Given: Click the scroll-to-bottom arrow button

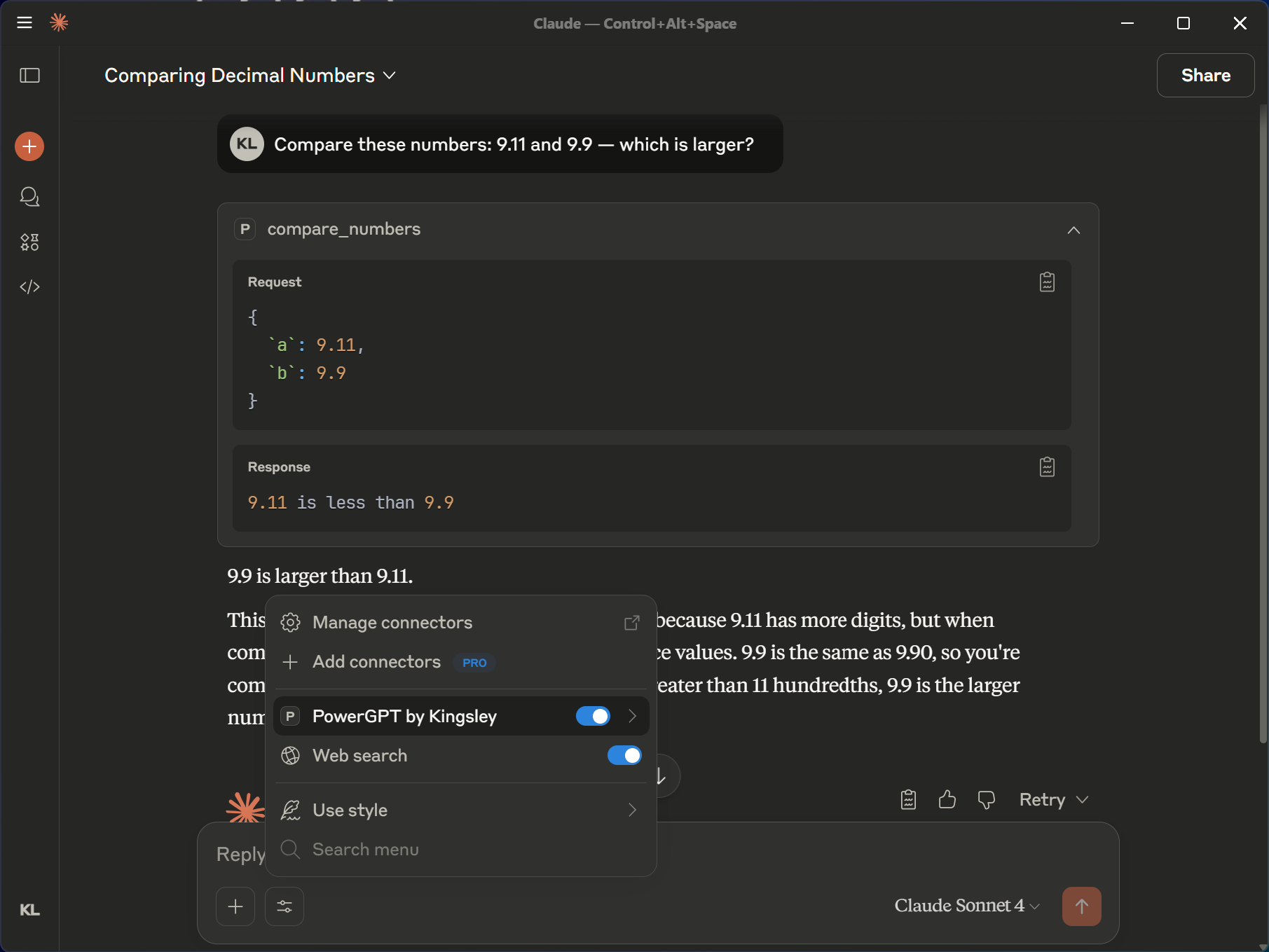Looking at the screenshot, I should [x=664, y=775].
